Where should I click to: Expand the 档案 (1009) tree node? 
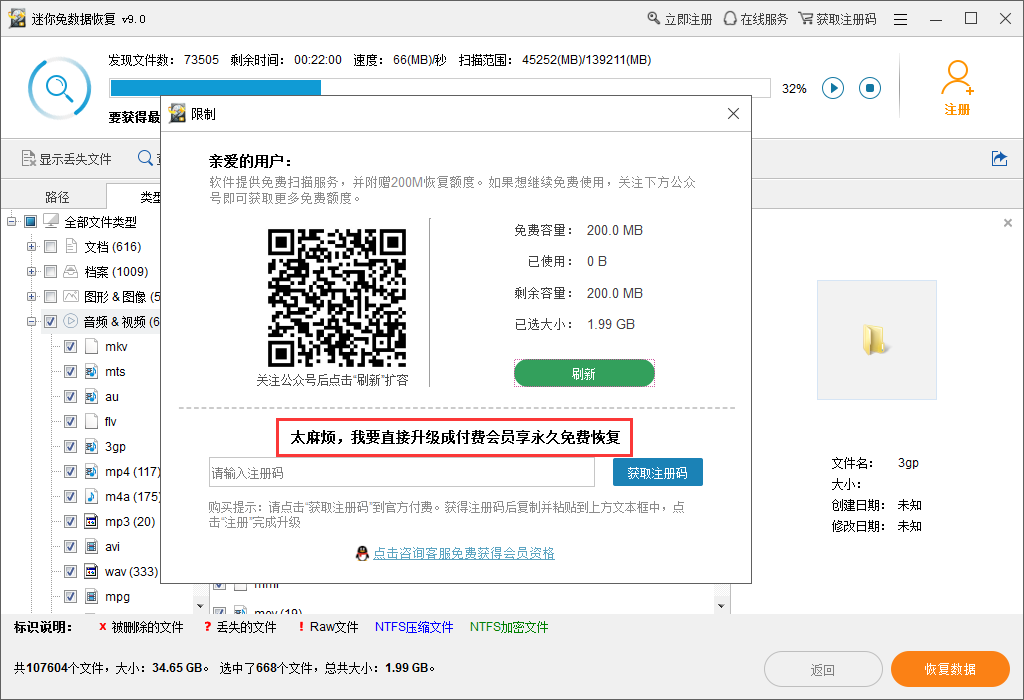pyautogui.click(x=31, y=271)
